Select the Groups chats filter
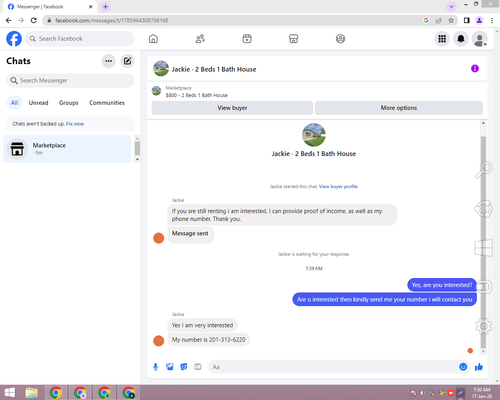 pos(69,103)
